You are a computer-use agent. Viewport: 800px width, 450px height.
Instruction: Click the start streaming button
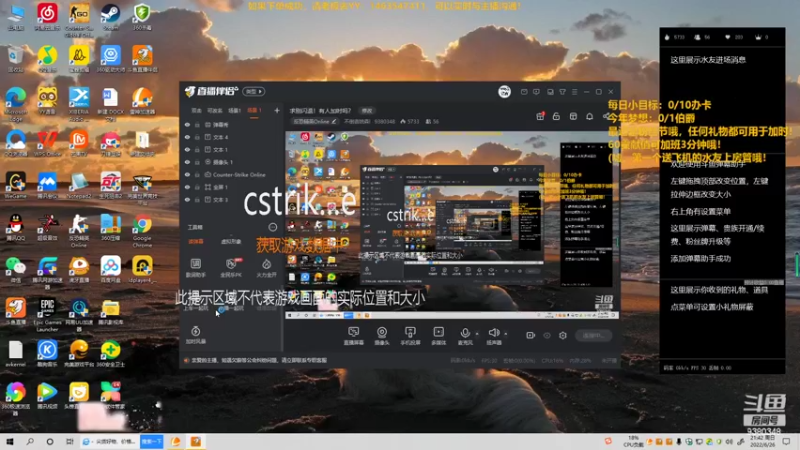[593, 335]
